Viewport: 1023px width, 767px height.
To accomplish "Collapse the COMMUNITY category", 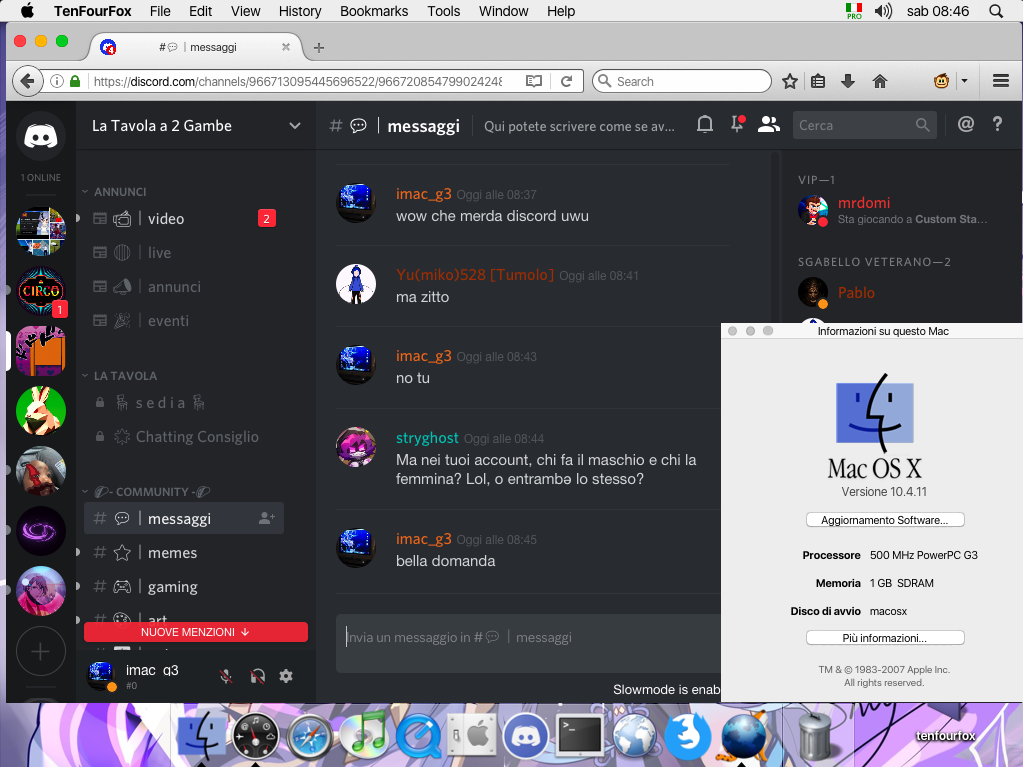I will [146, 491].
